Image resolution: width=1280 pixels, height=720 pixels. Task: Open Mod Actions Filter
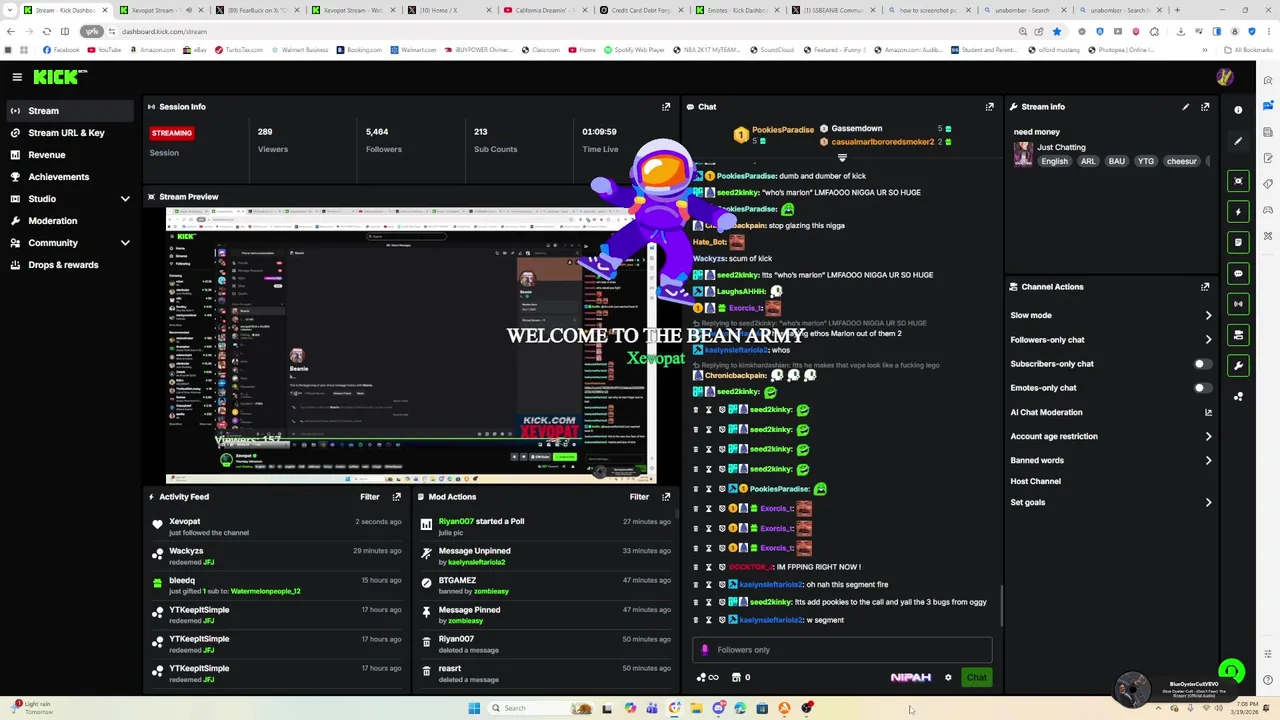639,497
